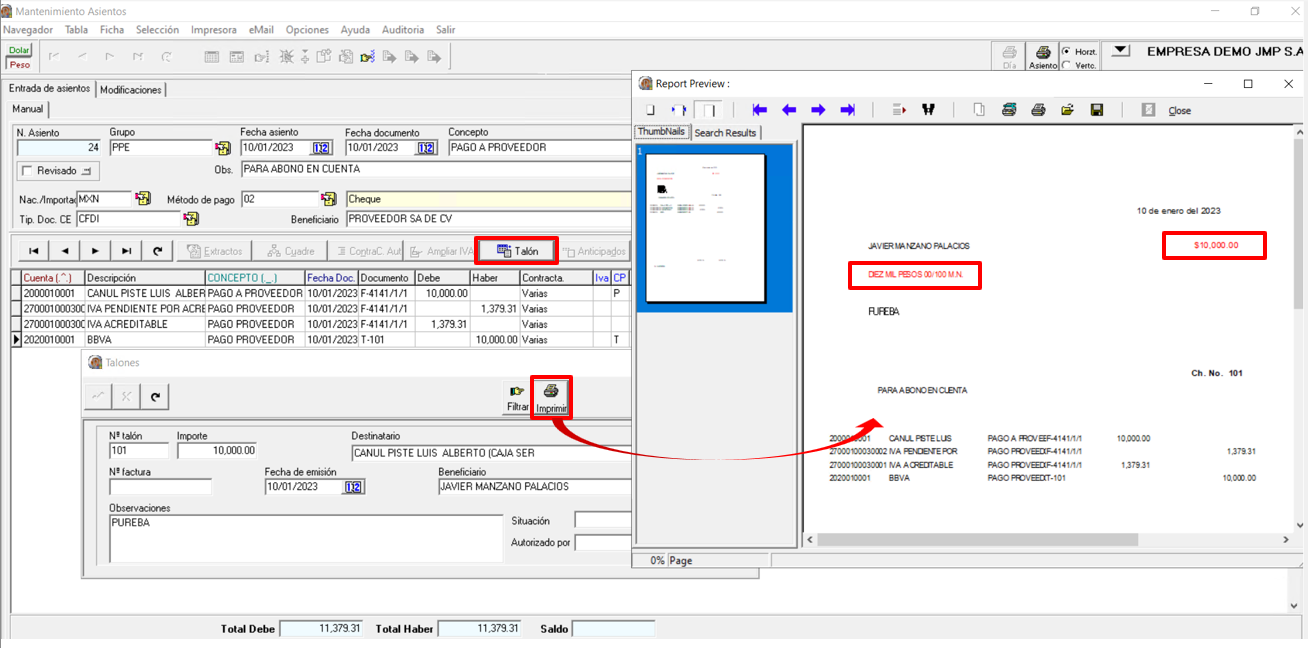The width and height of the screenshot is (1308, 648).
Task: Click the Observaciones box containing PUREBA
Action: pyautogui.click(x=306, y=538)
